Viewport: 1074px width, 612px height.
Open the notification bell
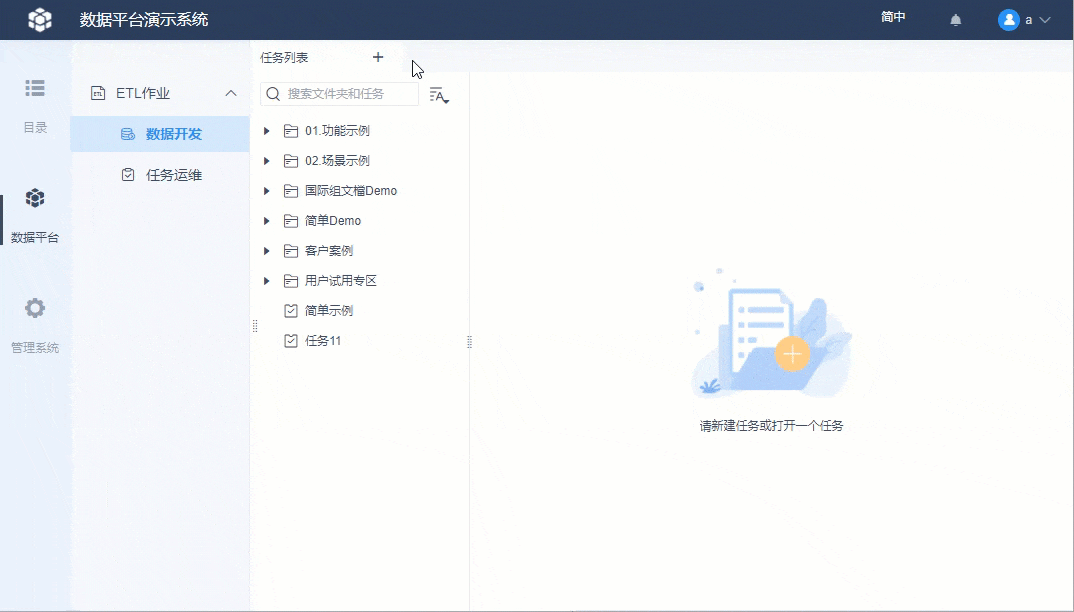click(956, 20)
